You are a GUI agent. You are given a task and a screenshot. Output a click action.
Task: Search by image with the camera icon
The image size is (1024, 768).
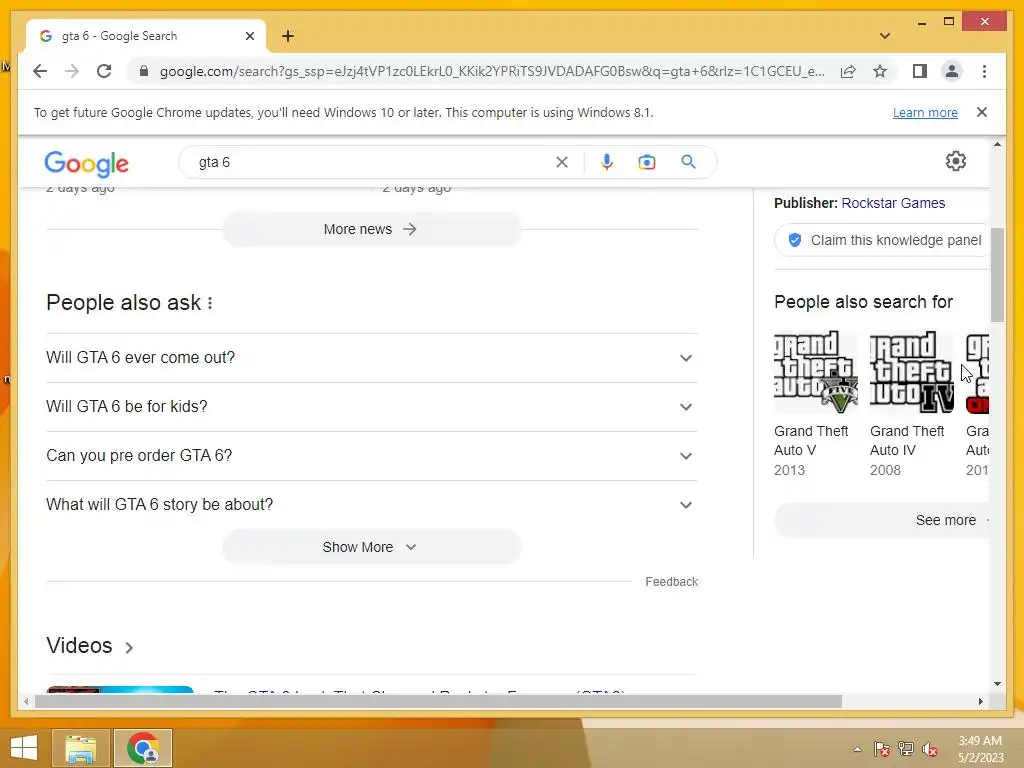pyautogui.click(x=647, y=162)
